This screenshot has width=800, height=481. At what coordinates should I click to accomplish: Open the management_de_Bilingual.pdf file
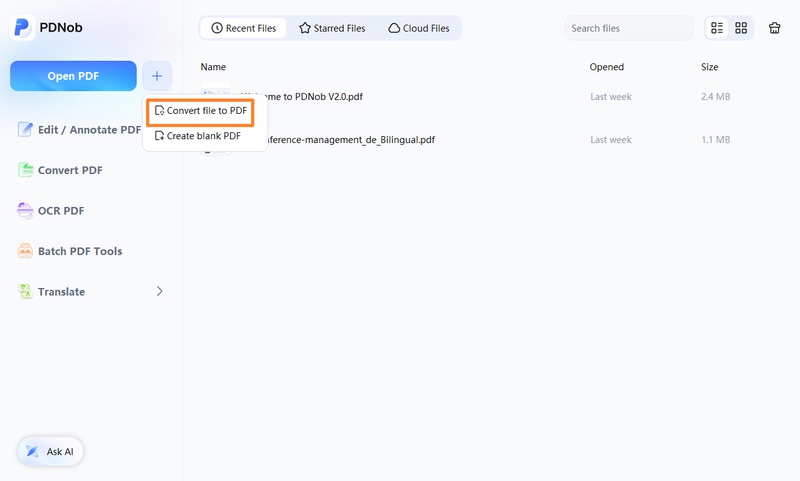point(352,140)
